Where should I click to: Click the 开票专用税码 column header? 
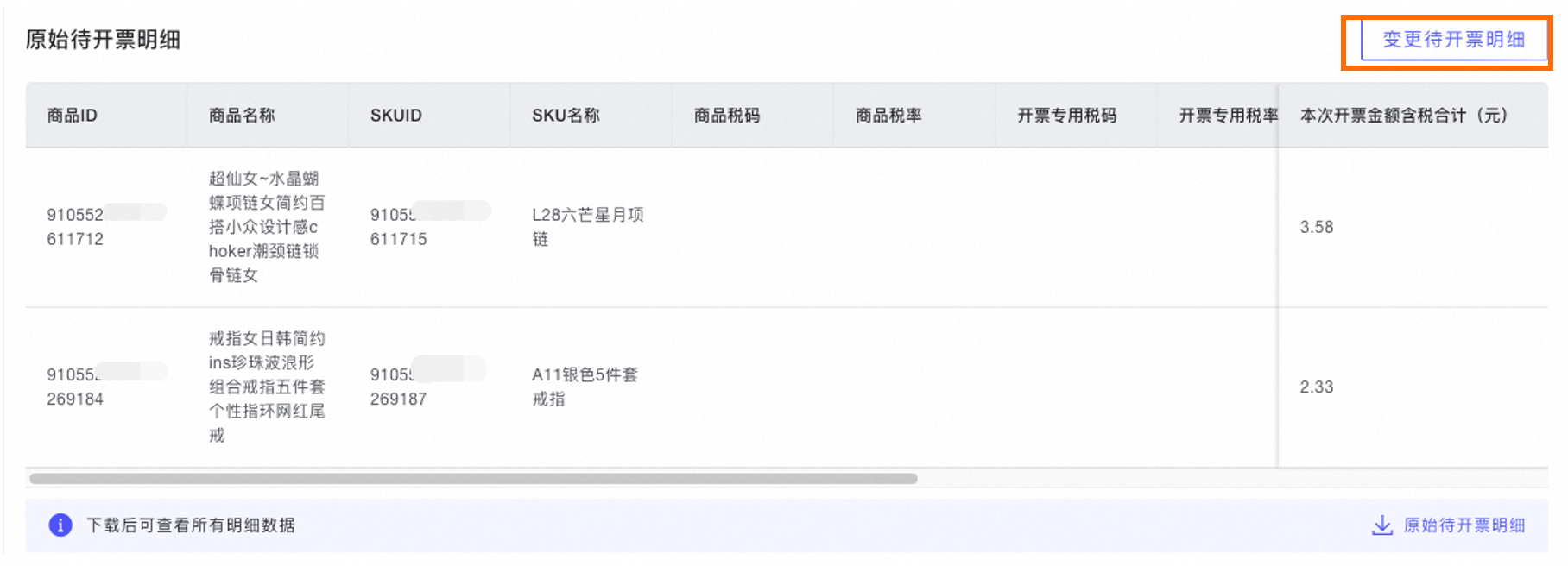(1066, 116)
